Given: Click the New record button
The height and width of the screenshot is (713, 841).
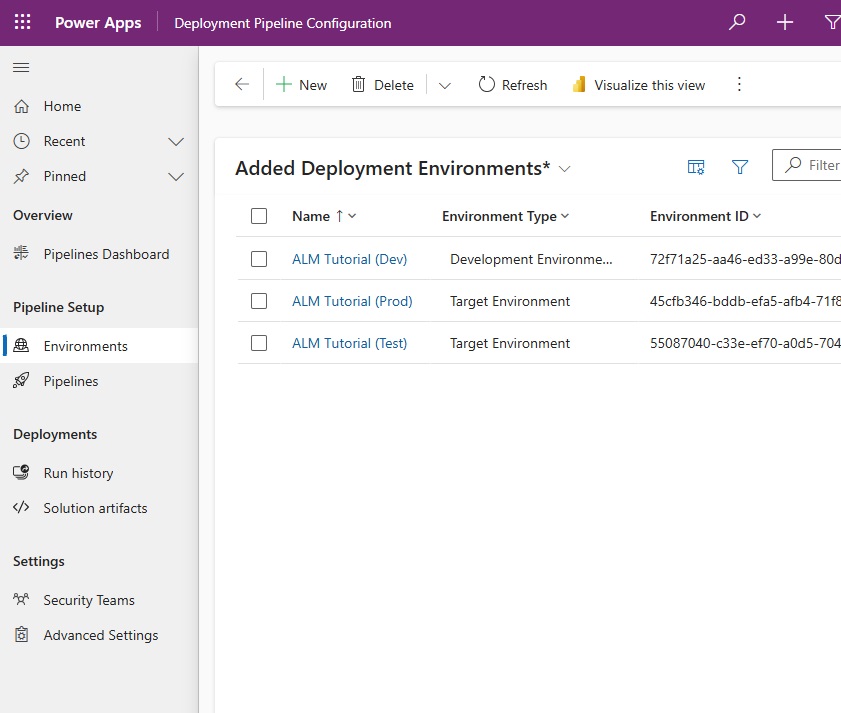Looking at the screenshot, I should [301, 85].
